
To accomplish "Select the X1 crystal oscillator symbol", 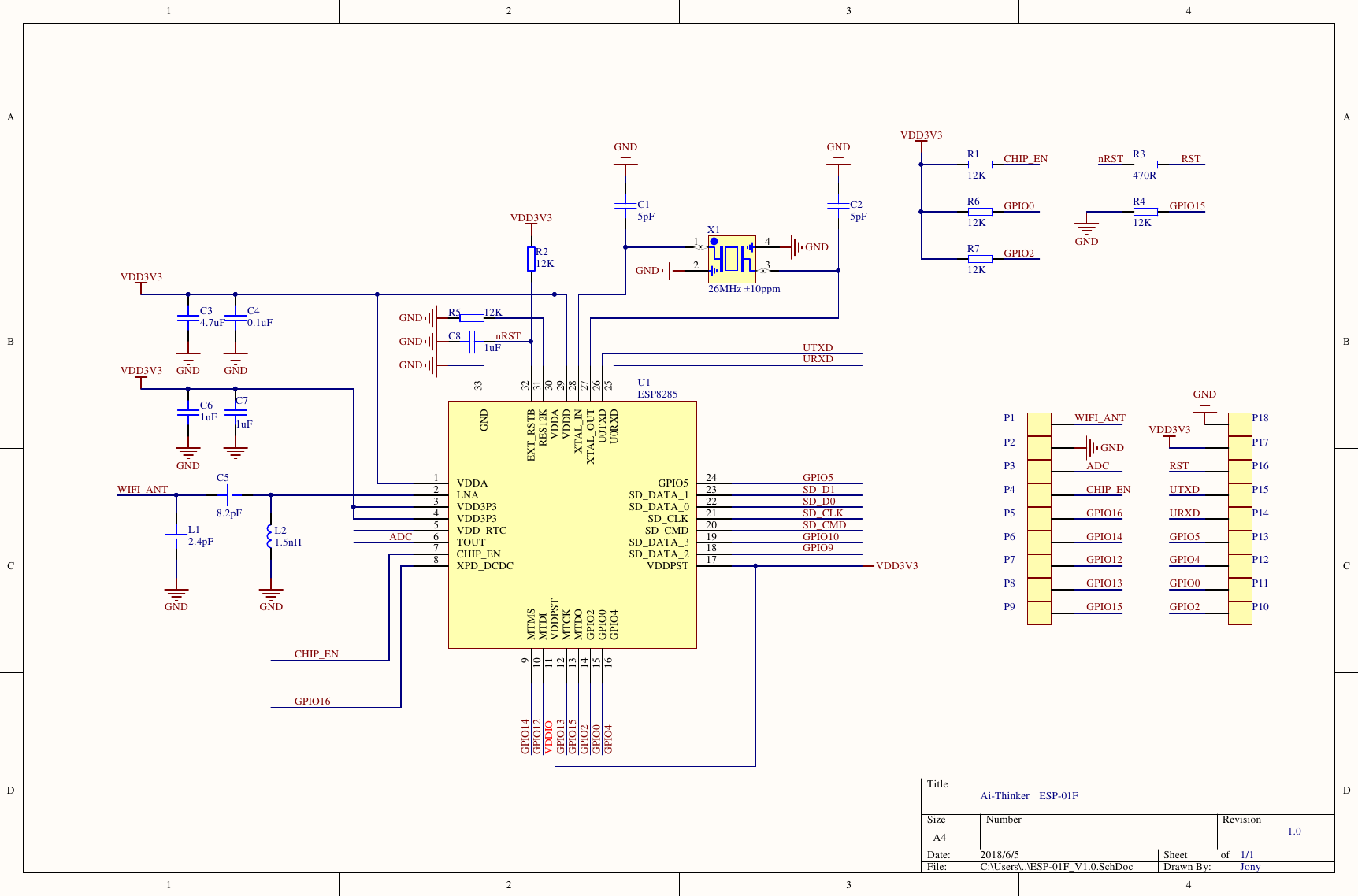I will tap(732, 259).
